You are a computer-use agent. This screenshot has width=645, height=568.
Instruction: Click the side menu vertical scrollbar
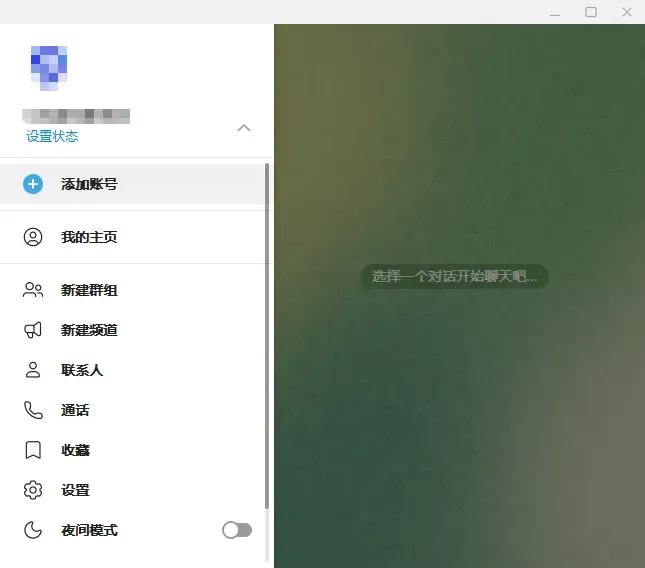coord(267,336)
